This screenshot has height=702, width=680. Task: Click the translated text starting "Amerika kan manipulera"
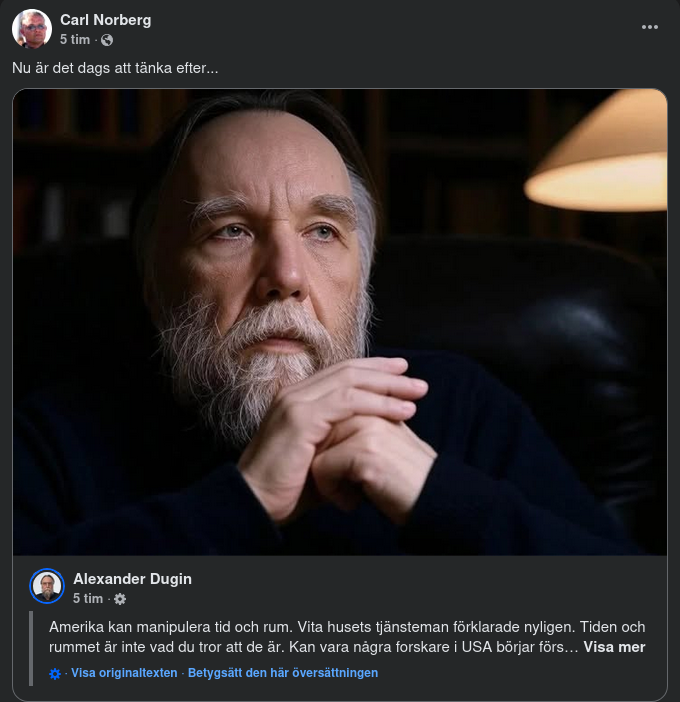point(300,628)
